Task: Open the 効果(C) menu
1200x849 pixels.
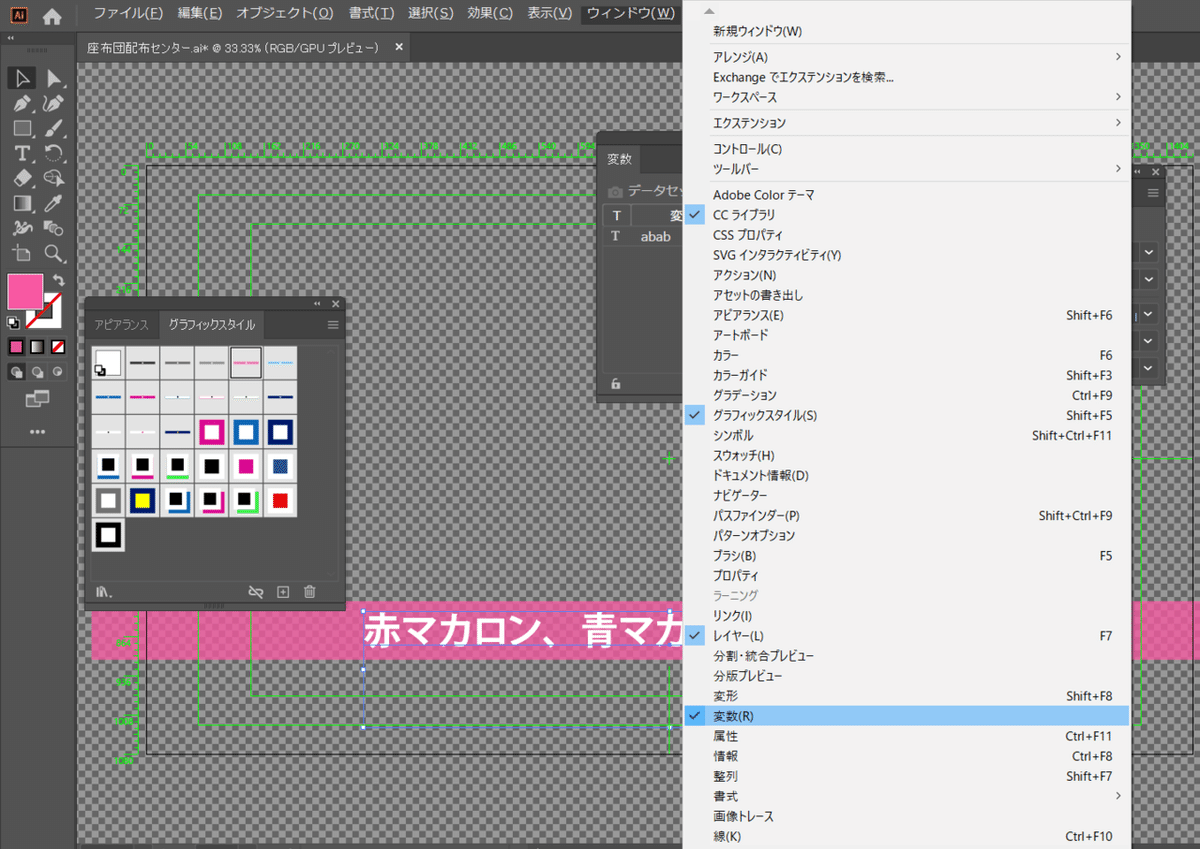Action: point(490,14)
